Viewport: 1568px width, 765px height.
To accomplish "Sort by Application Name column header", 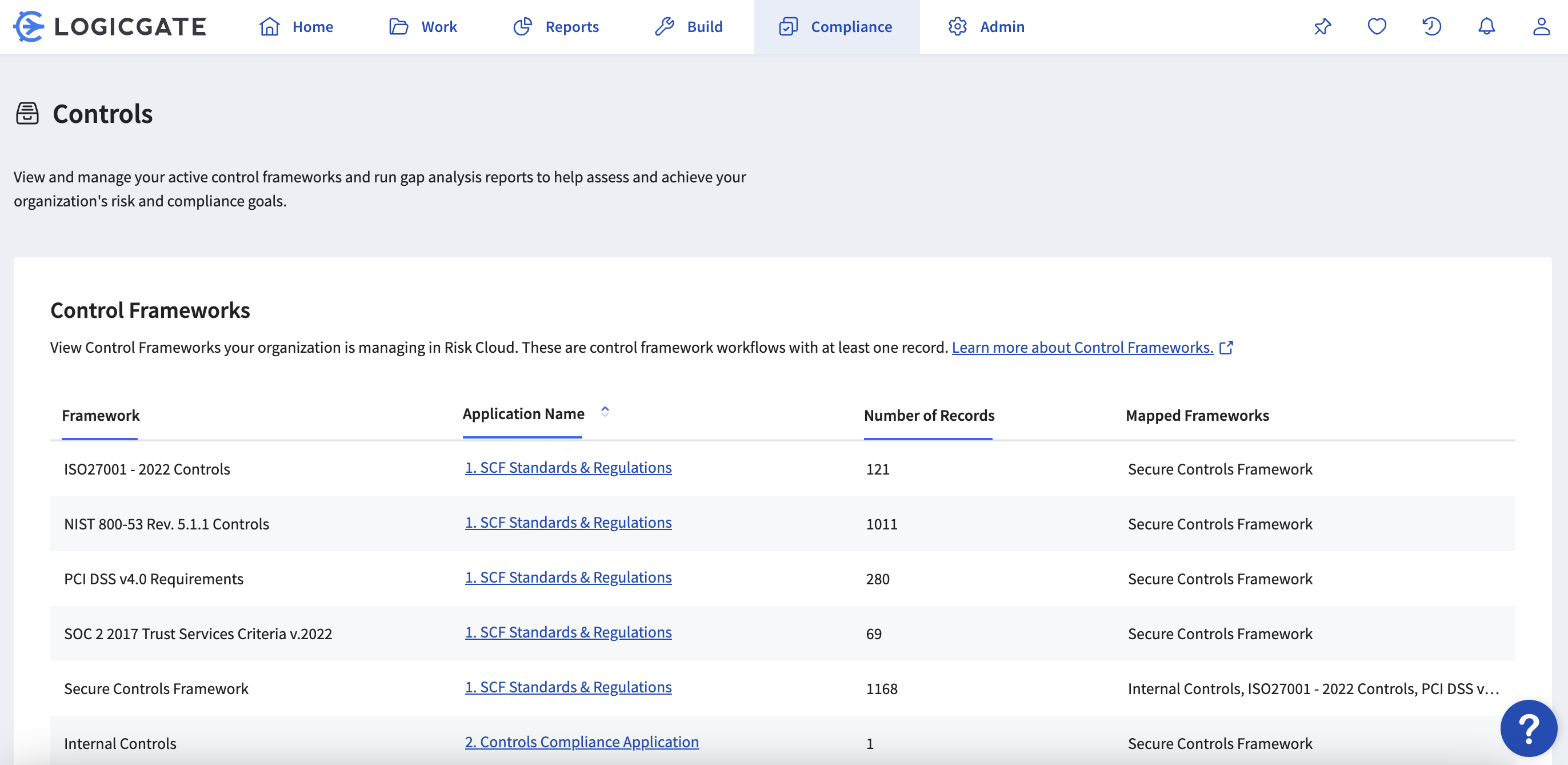I will [x=523, y=413].
